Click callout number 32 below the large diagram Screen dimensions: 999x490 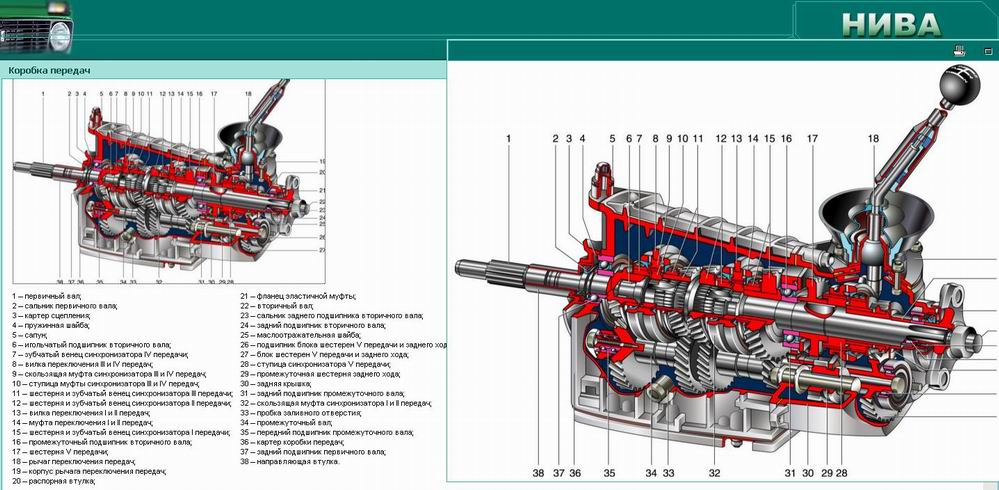click(714, 473)
